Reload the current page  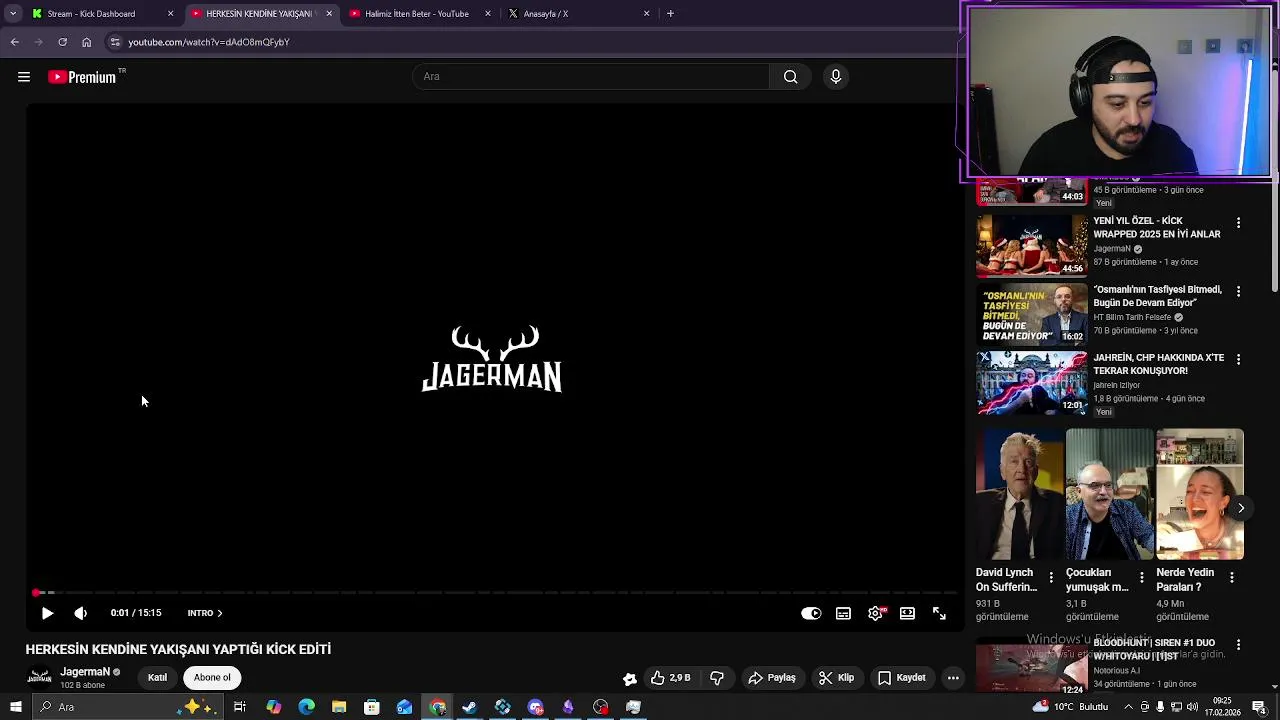(62, 42)
